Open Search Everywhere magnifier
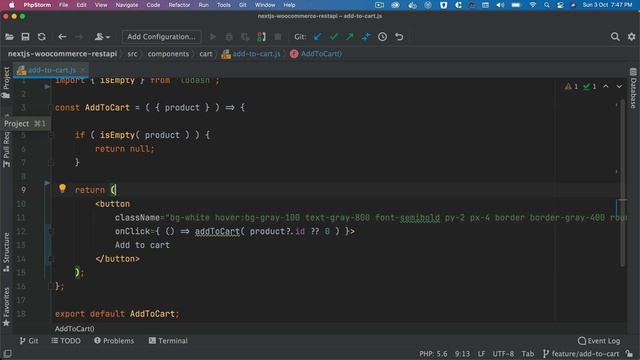The image size is (640, 360). [615, 37]
